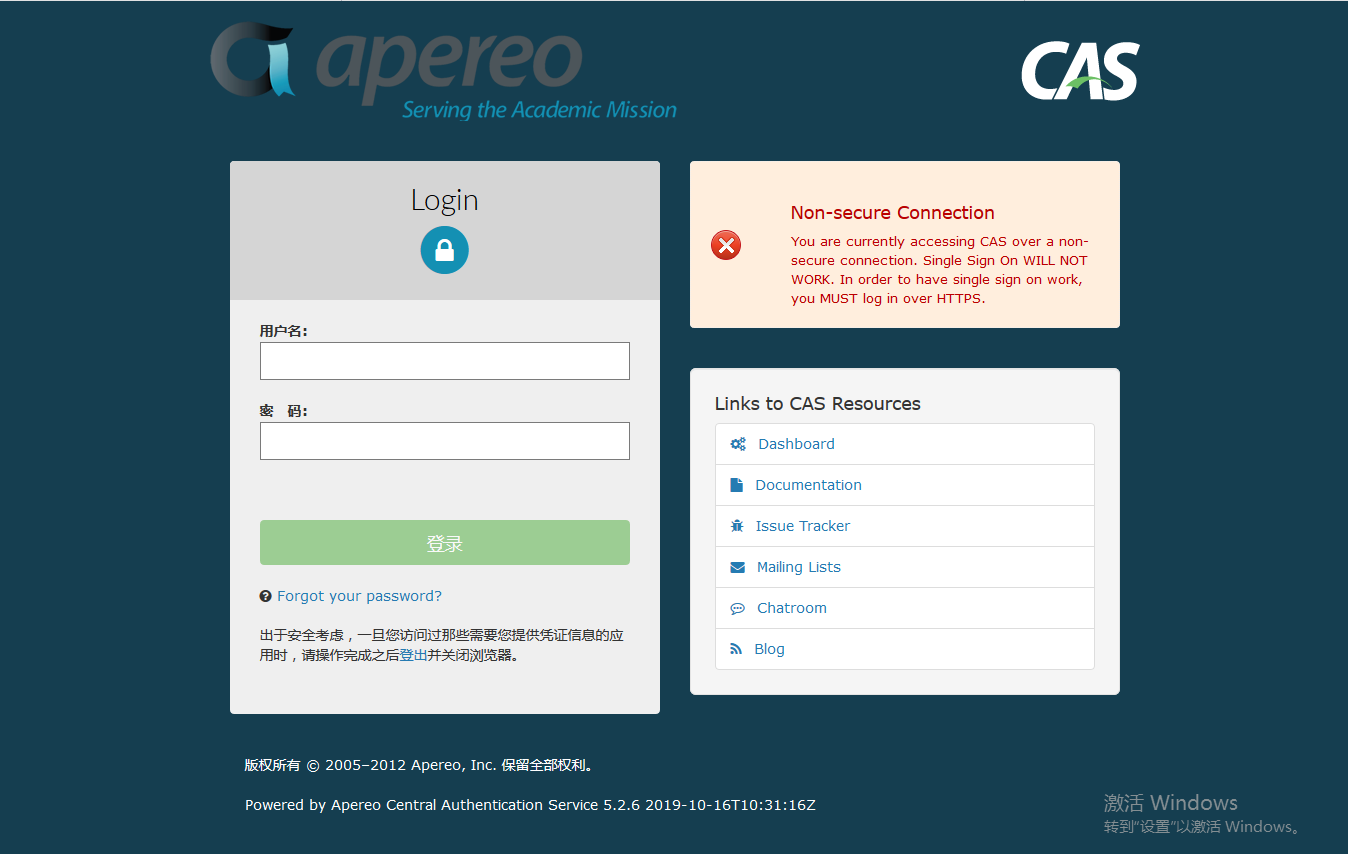
Task: Click the blue lock icon above the login form
Action: (444, 249)
